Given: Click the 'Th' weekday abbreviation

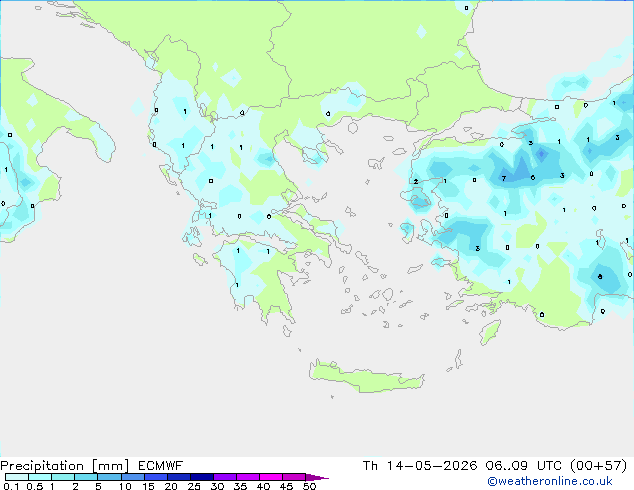Looking at the screenshot, I should (x=370, y=466).
